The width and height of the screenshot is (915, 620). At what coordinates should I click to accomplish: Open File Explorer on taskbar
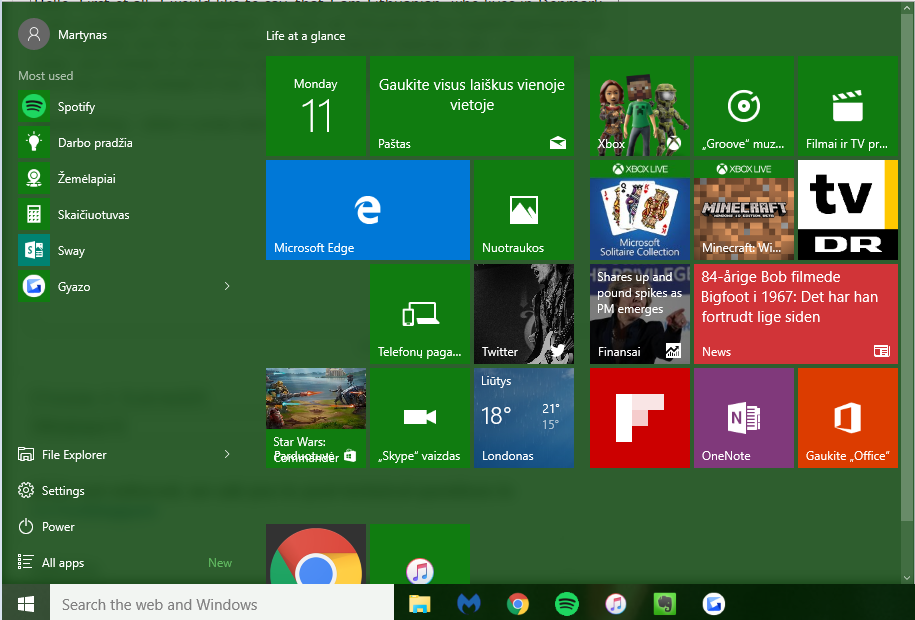(x=419, y=604)
